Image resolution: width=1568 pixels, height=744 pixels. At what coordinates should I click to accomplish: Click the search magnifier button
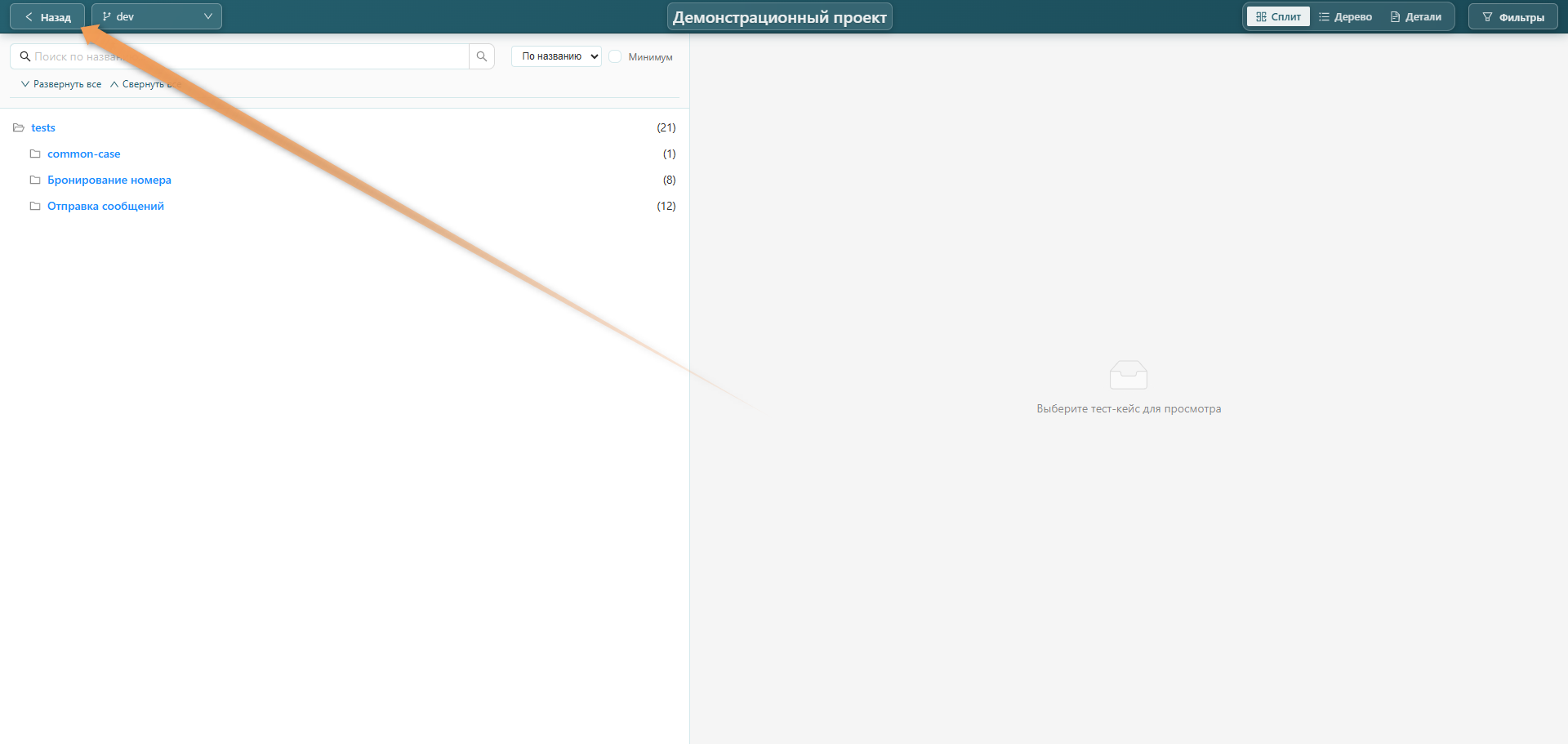point(482,56)
